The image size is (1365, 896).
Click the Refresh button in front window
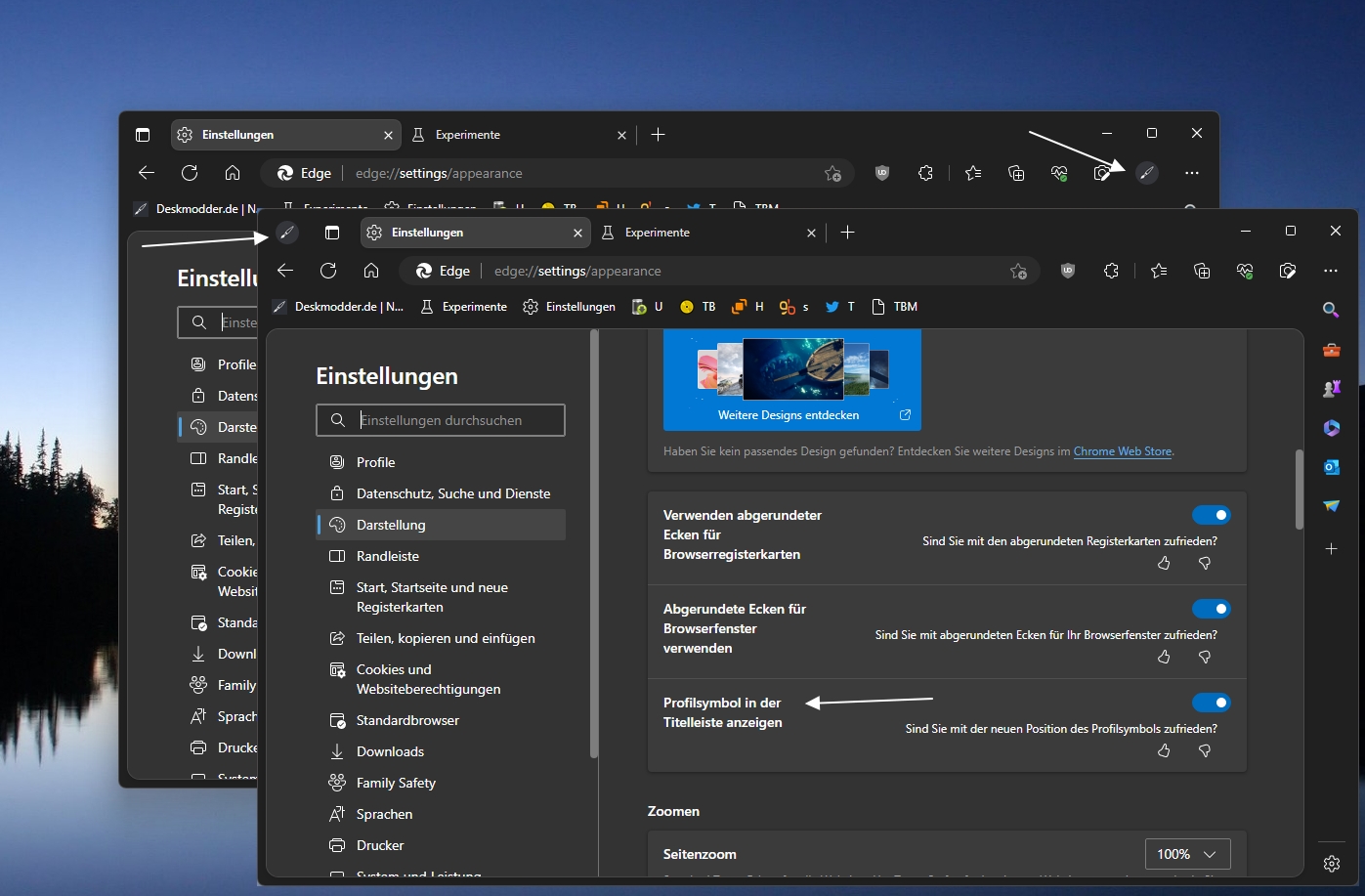pyautogui.click(x=328, y=271)
